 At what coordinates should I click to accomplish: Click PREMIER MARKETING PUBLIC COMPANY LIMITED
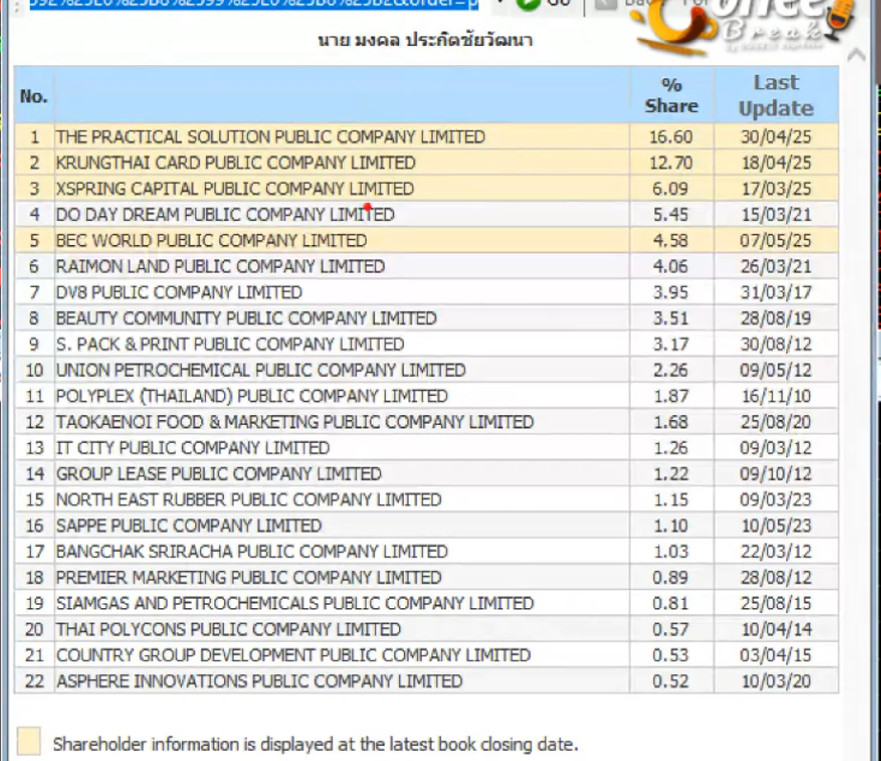[x=248, y=577]
